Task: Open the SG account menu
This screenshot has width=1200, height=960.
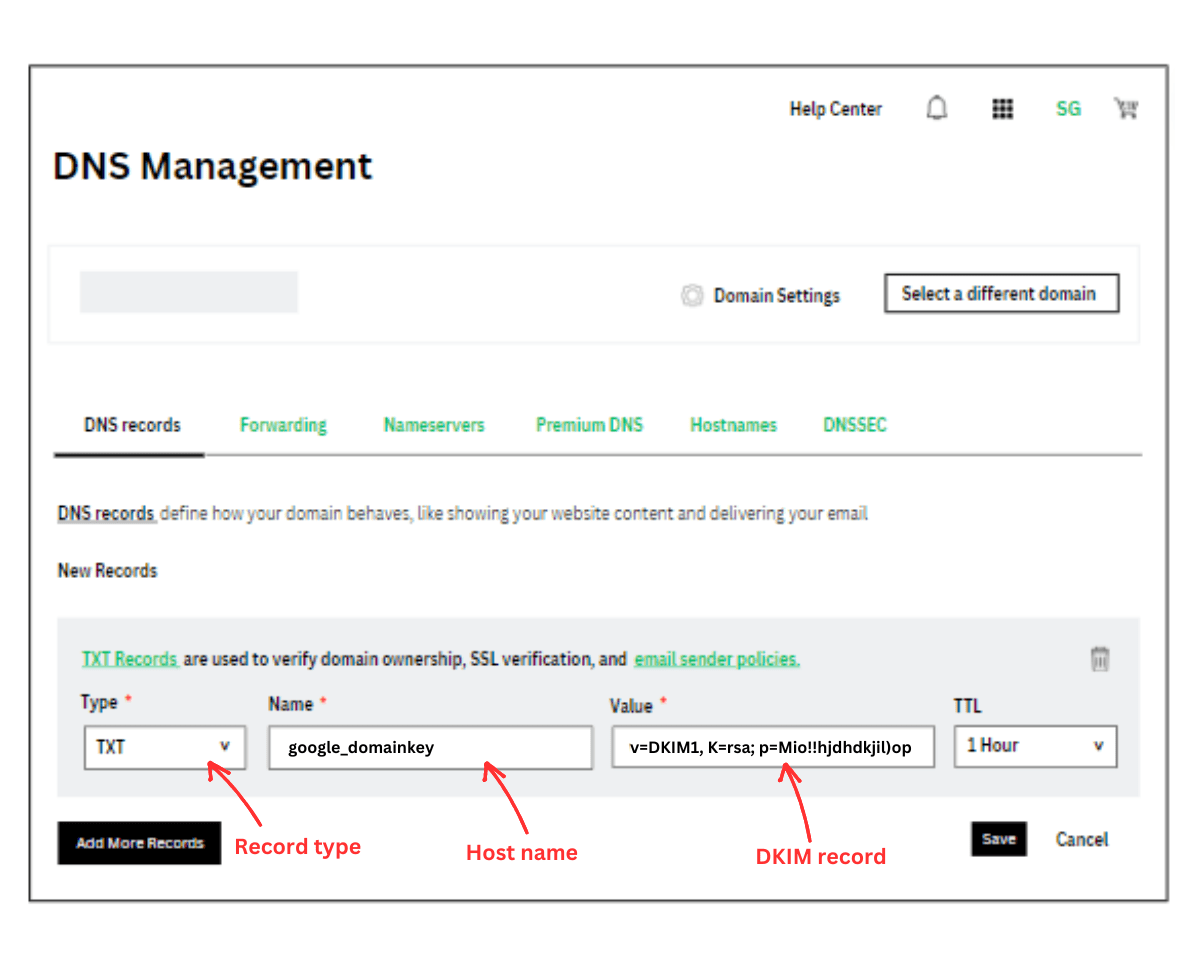Action: (x=1068, y=109)
